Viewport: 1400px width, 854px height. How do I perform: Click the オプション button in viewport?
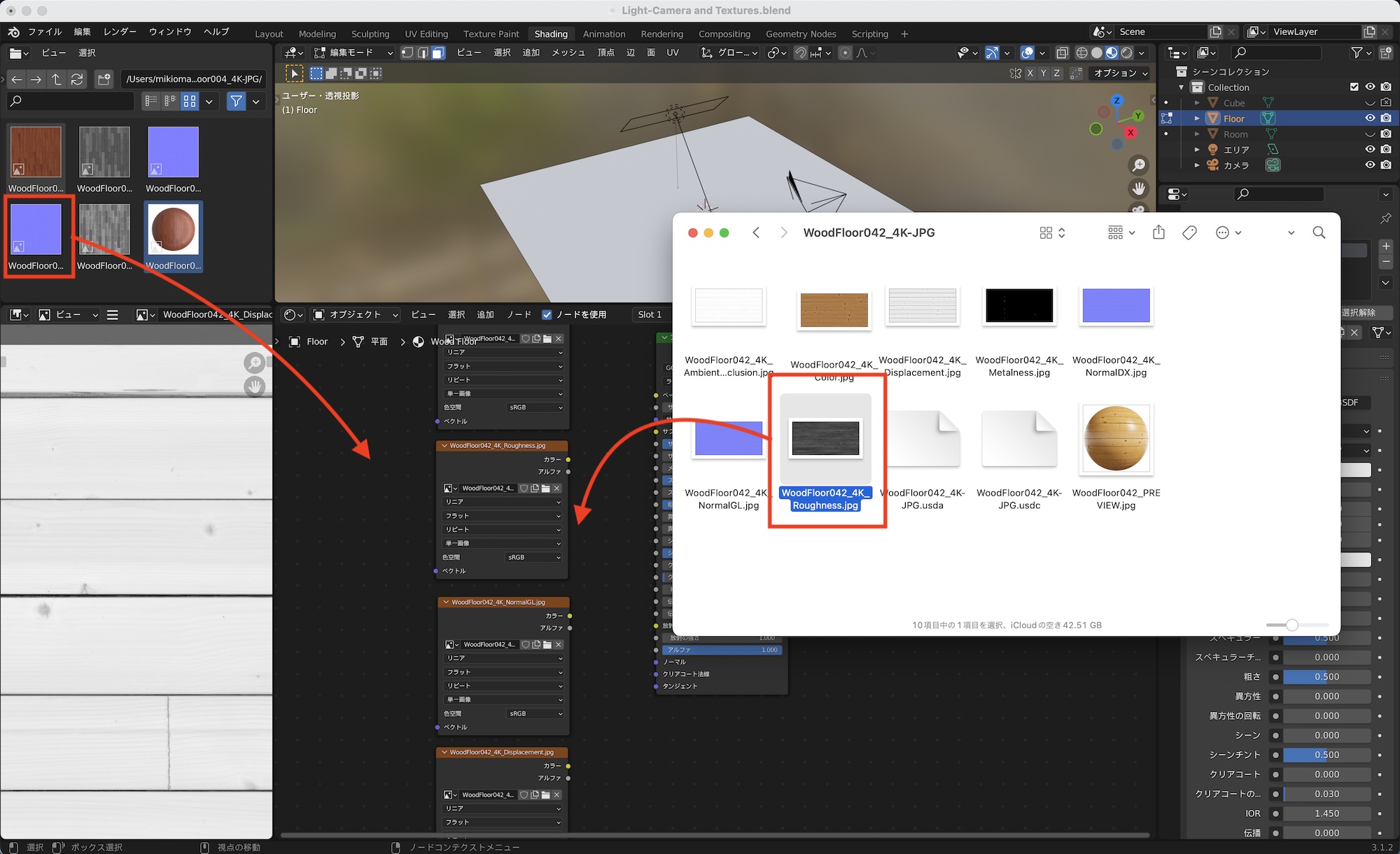[x=1121, y=73]
